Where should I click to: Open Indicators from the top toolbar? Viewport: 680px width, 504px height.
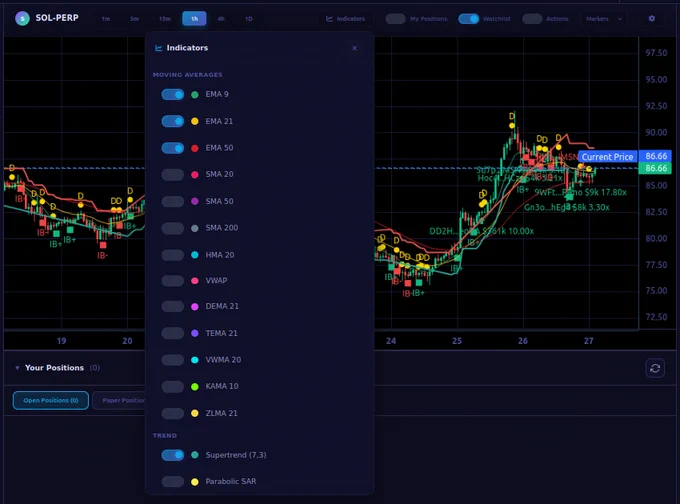pyautogui.click(x=346, y=19)
